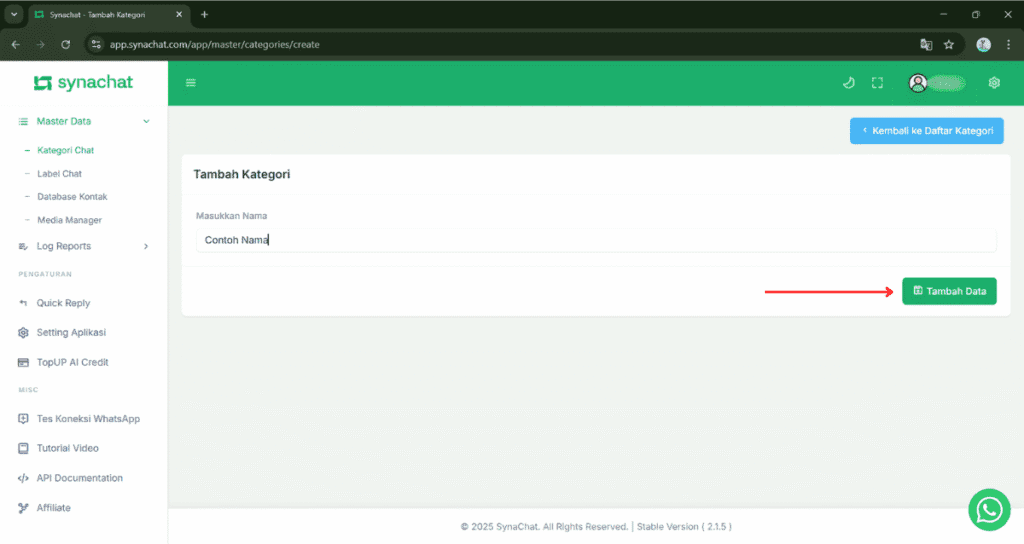Open Tes Koneksi WhatsApp menu item
This screenshot has height=544, width=1024.
pos(88,419)
